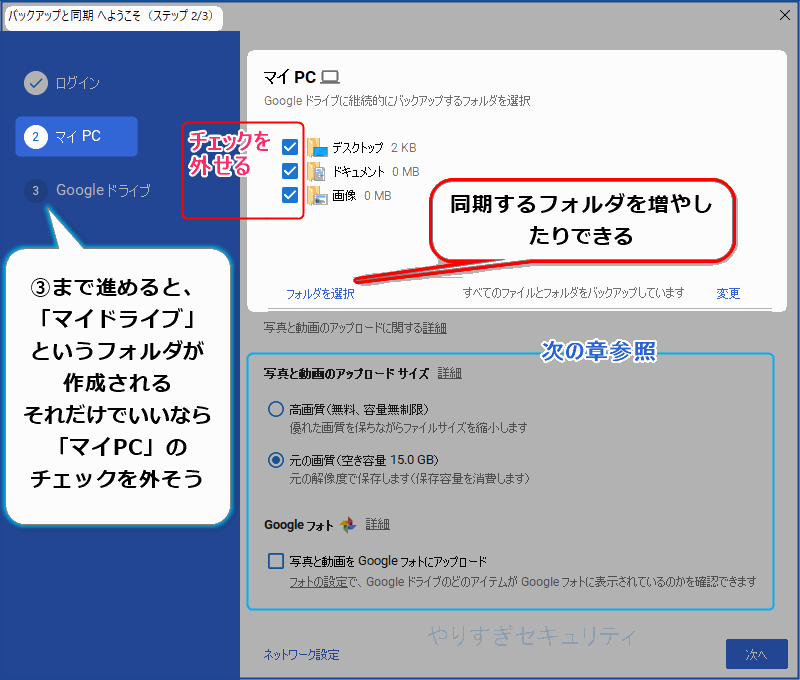Enable 写真と動画を Google フォトにアップロード checkbox

[x=276, y=561]
